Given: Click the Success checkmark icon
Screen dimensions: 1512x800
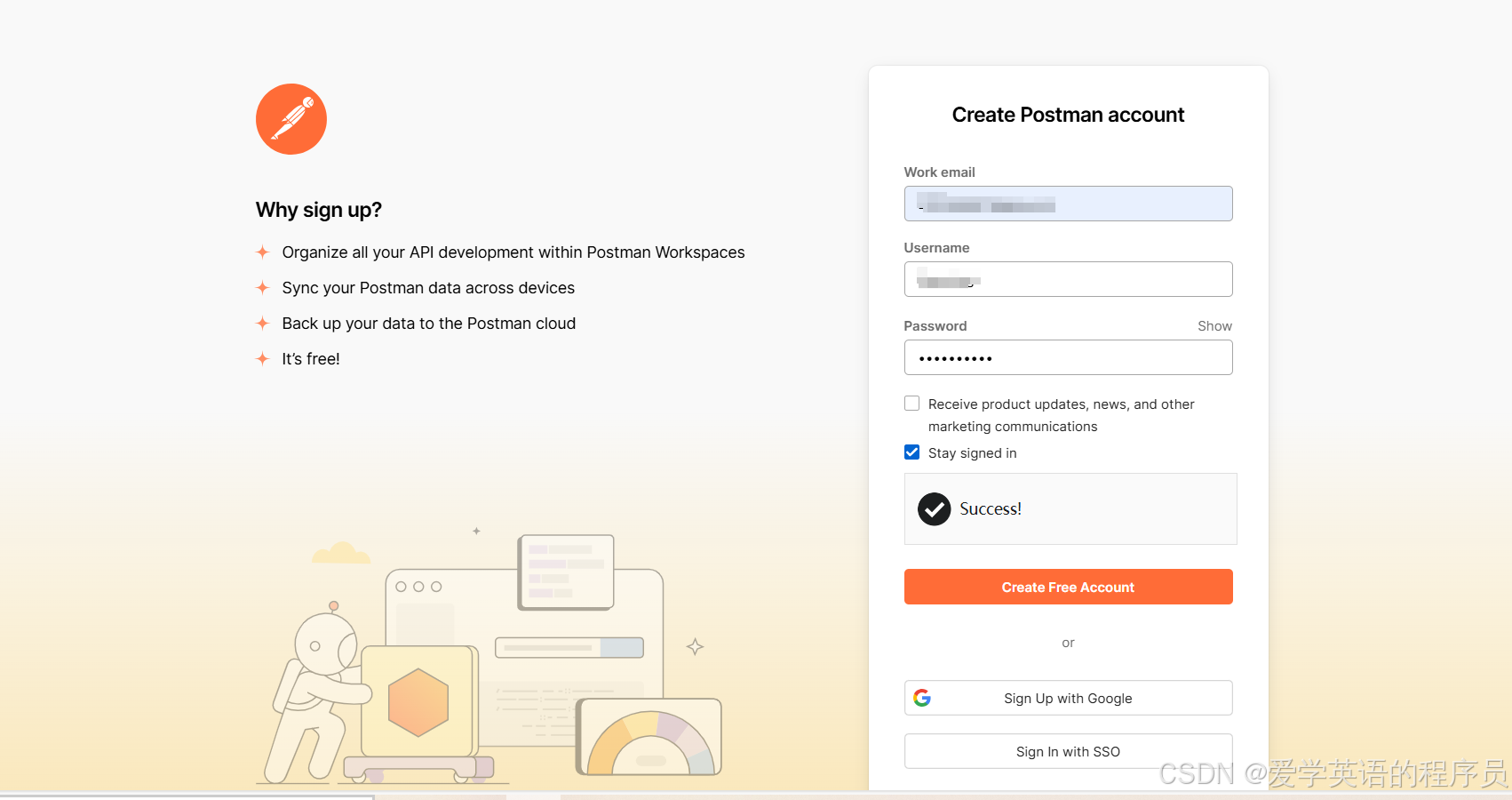Looking at the screenshot, I should click(934, 509).
